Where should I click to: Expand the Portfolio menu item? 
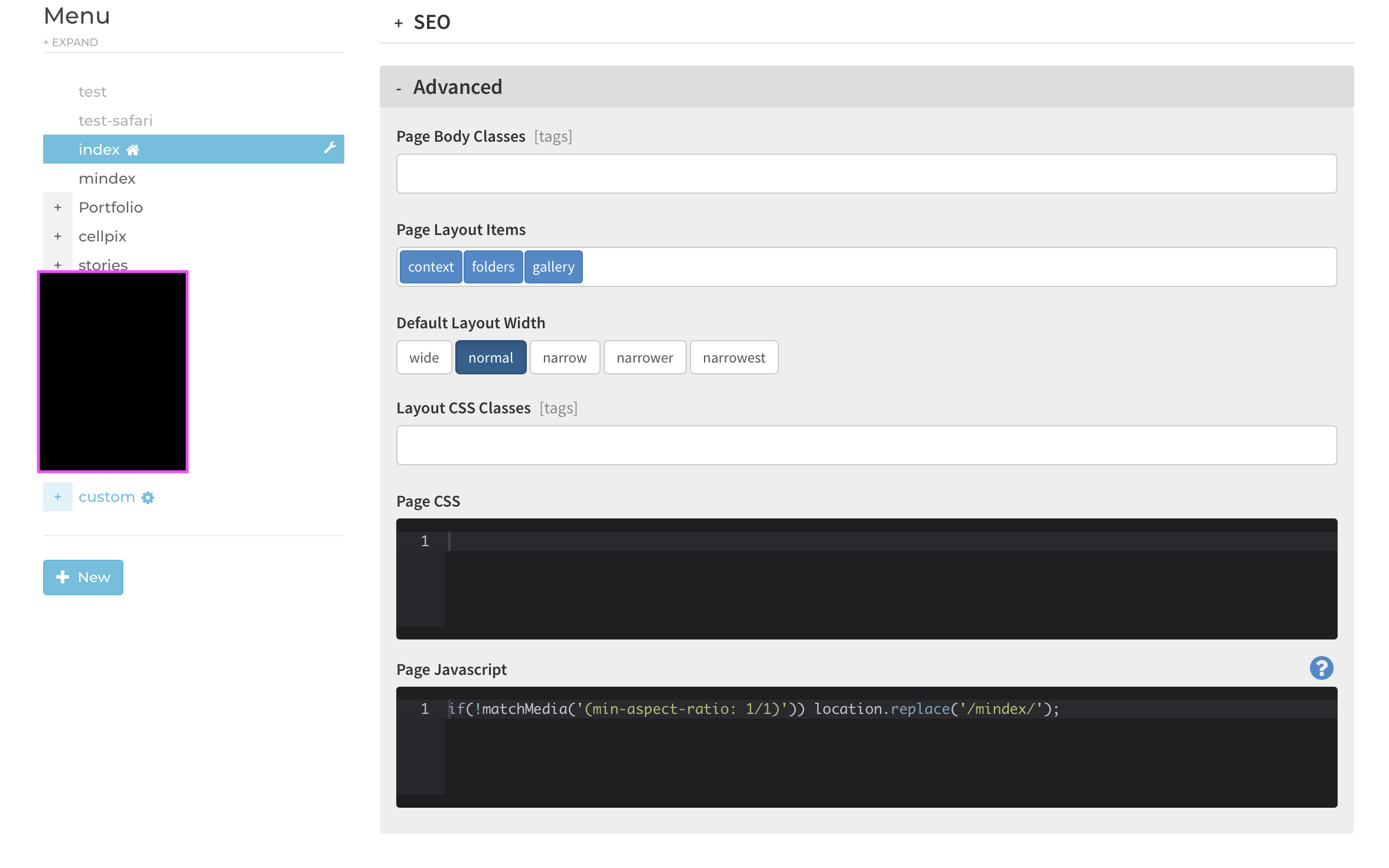[58, 207]
